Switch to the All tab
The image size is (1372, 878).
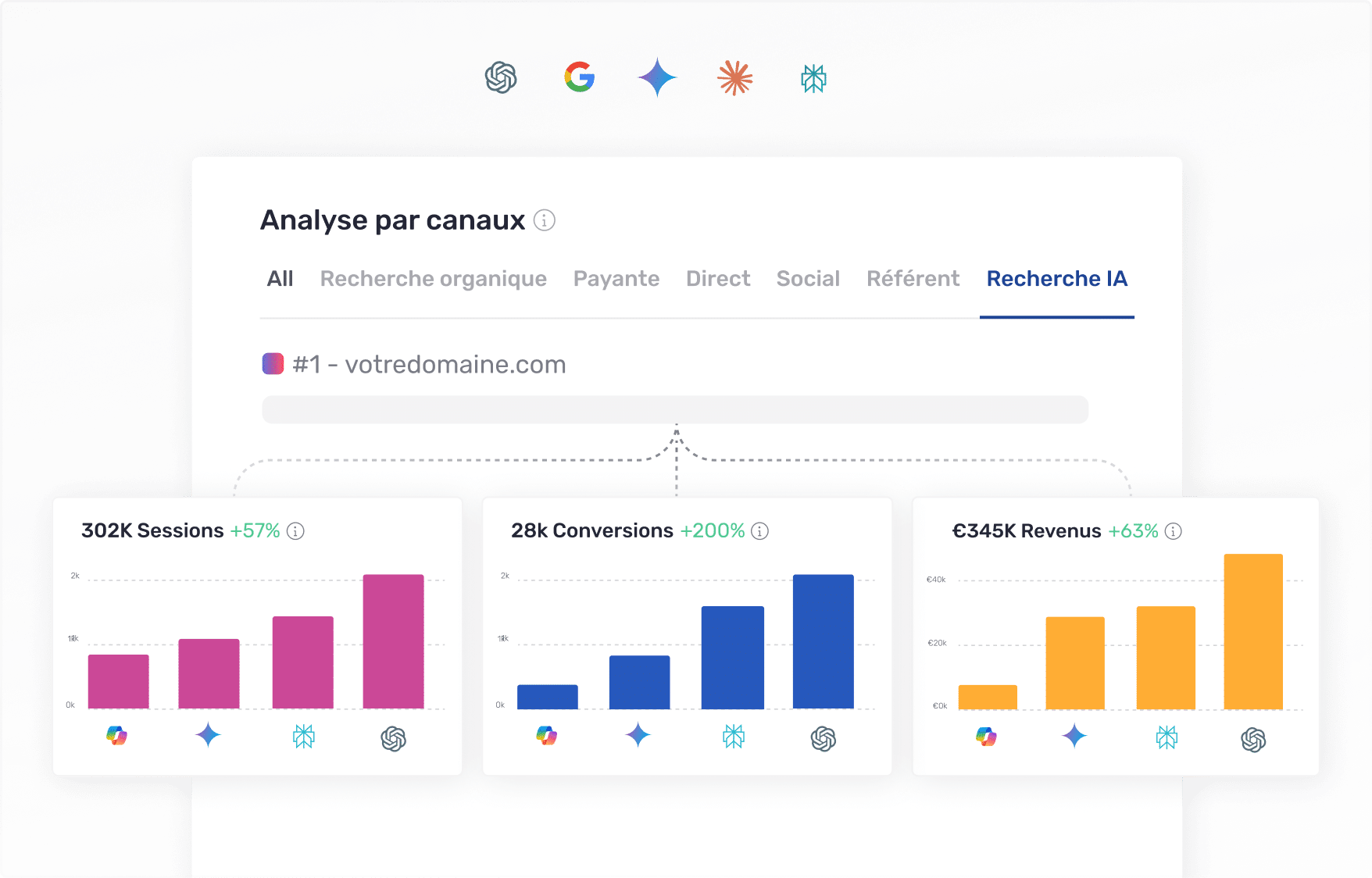pyautogui.click(x=280, y=279)
